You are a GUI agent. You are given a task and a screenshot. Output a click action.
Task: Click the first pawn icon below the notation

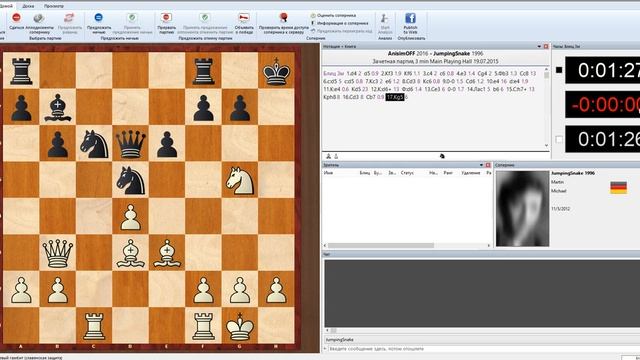point(328,156)
